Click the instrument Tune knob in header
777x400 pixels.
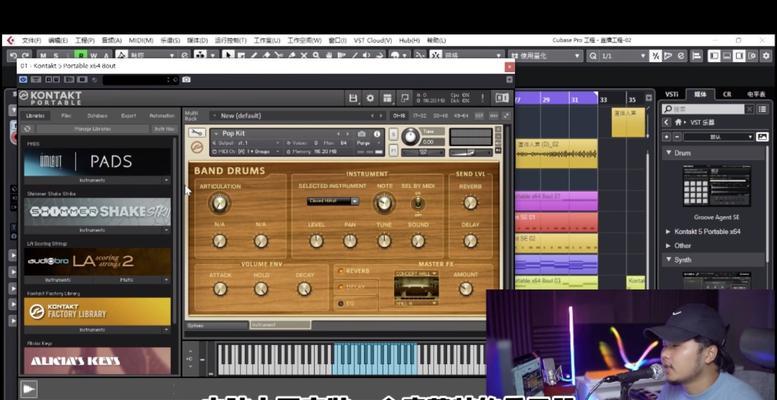click(x=410, y=136)
